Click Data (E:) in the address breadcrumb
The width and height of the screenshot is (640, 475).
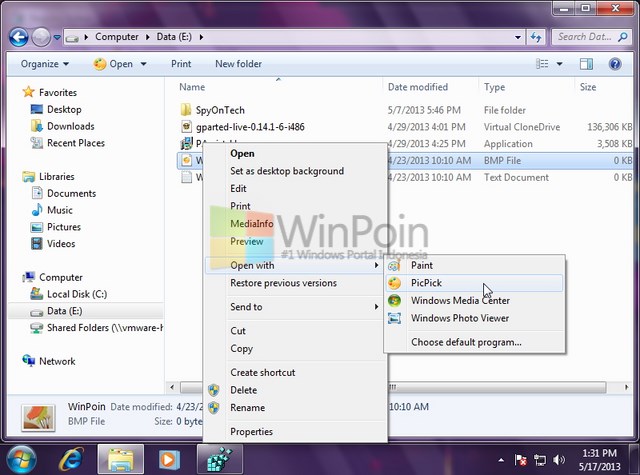174,37
